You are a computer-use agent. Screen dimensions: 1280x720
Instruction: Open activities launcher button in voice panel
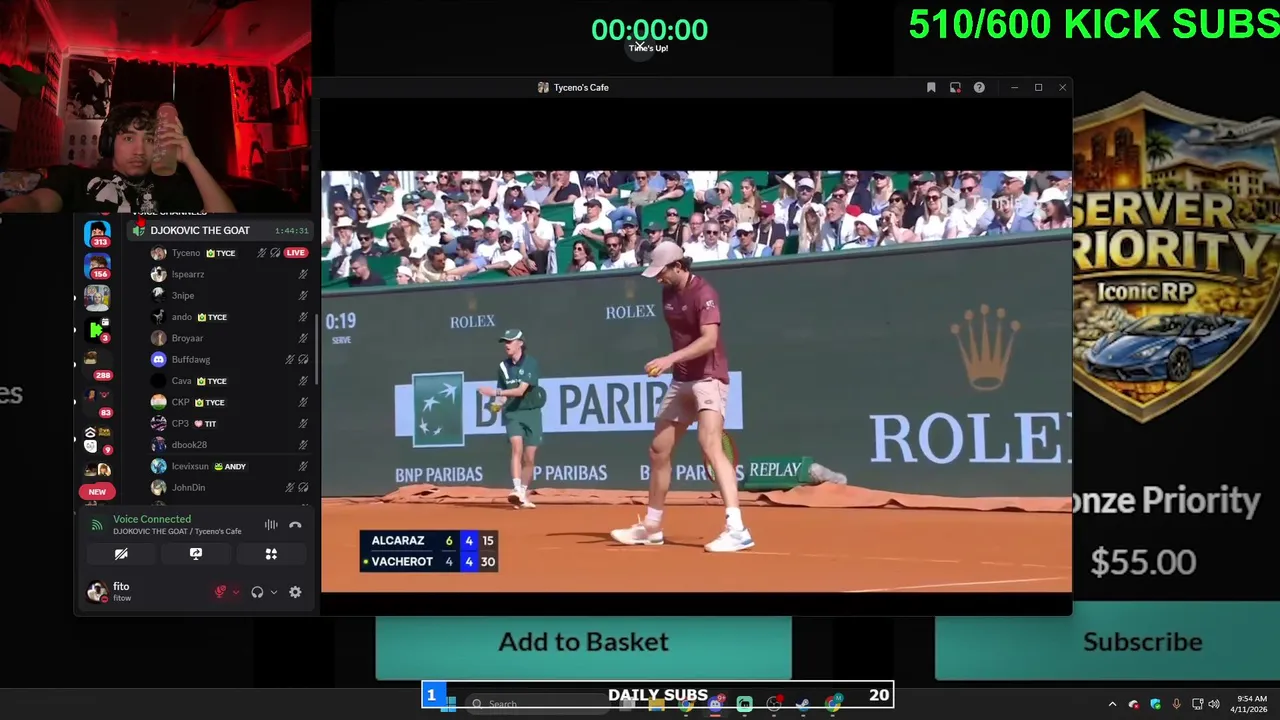(x=271, y=554)
